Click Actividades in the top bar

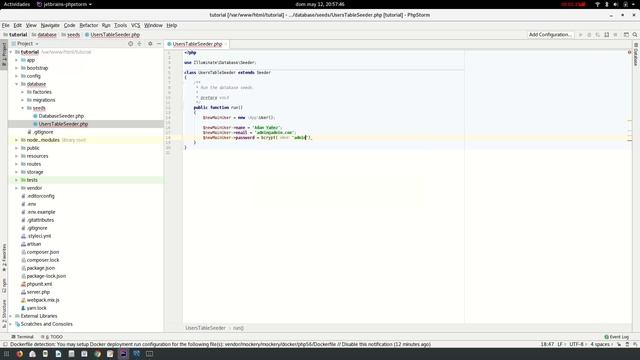pyautogui.click(x=17, y=4)
